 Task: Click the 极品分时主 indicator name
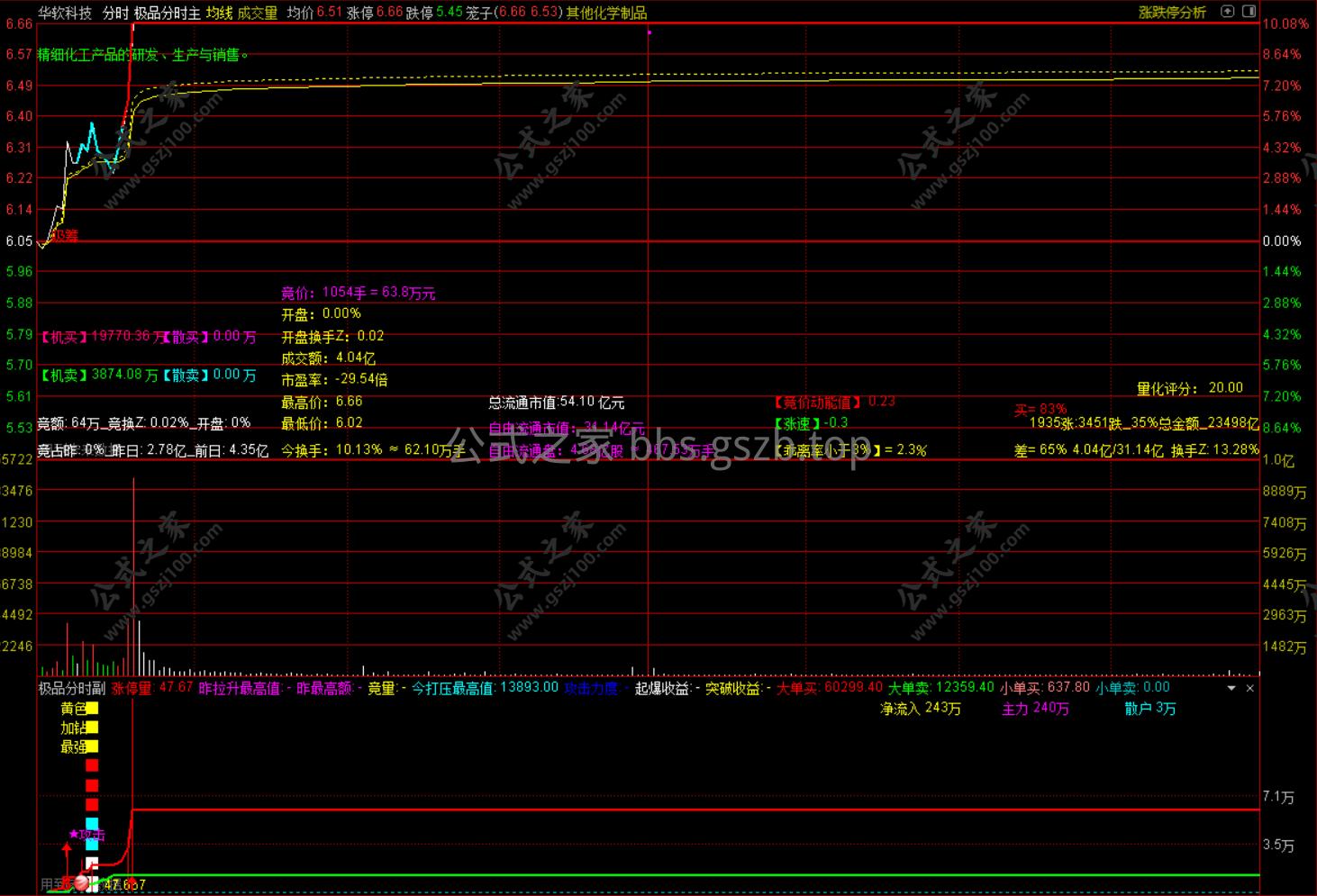coord(168,13)
